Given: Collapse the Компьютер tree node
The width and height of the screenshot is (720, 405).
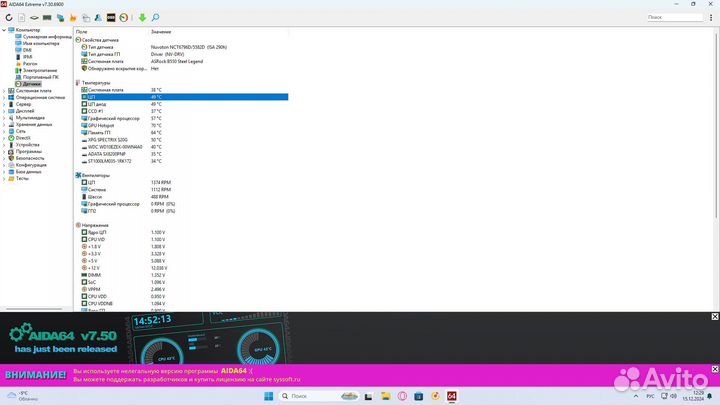Looking at the screenshot, I should [4, 30].
